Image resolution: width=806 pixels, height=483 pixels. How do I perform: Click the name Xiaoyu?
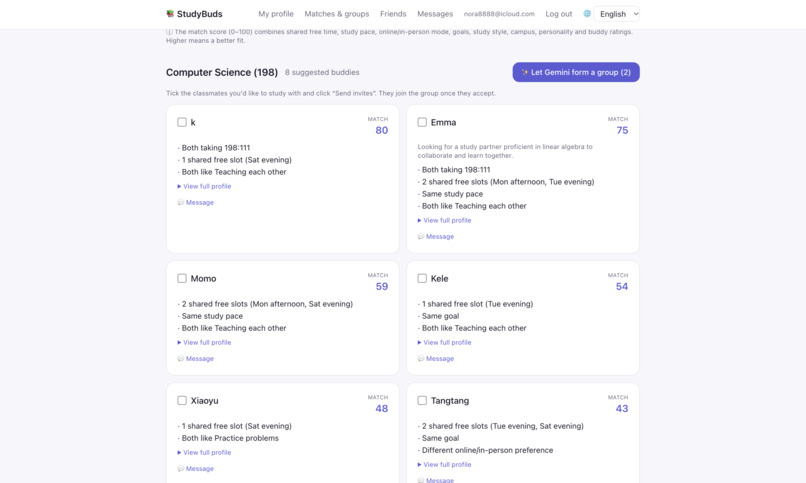pyautogui.click(x=205, y=401)
